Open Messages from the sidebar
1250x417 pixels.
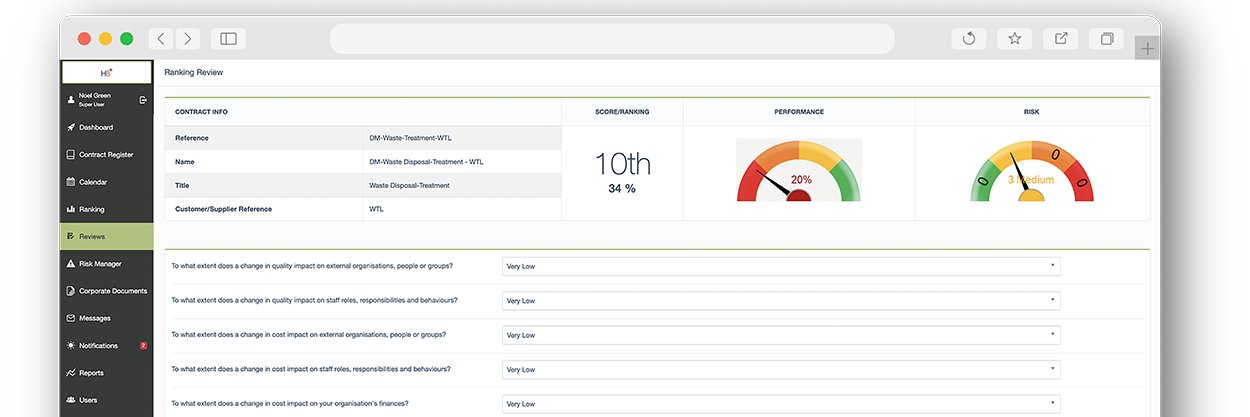coord(107,318)
